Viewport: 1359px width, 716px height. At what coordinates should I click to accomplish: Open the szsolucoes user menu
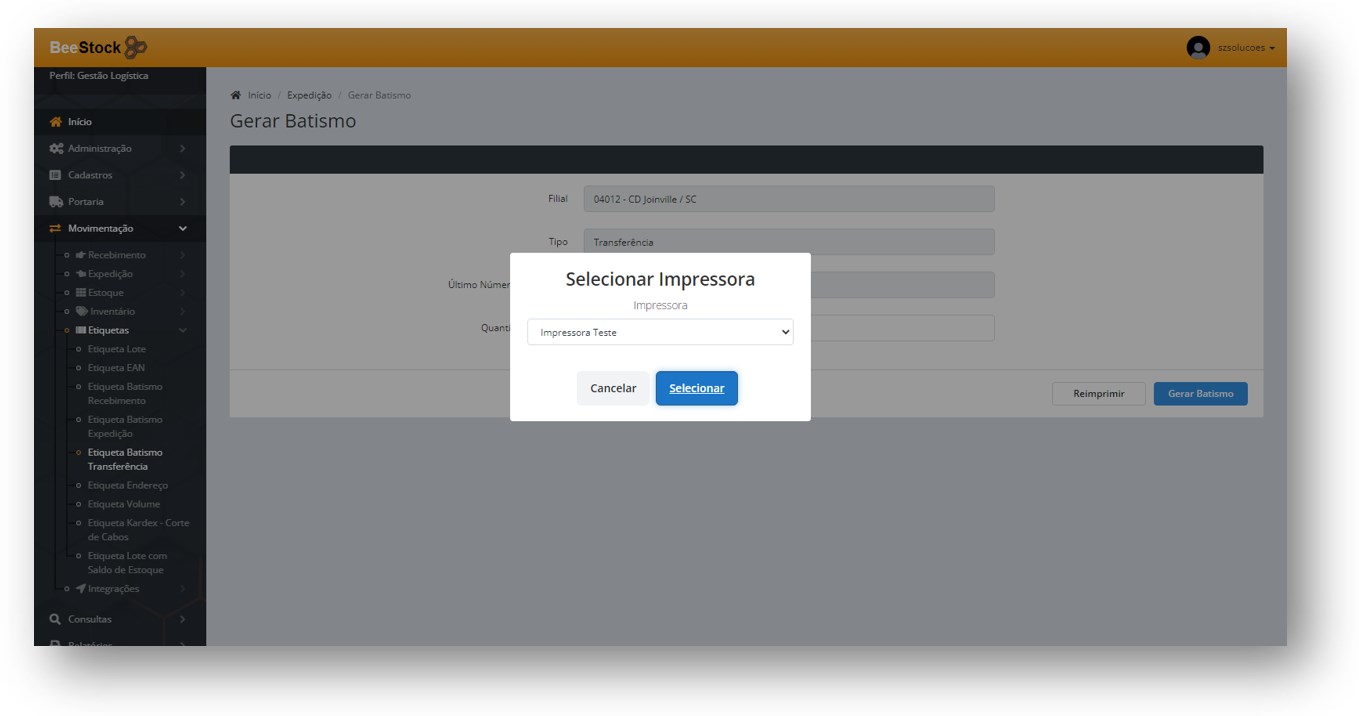1245,48
